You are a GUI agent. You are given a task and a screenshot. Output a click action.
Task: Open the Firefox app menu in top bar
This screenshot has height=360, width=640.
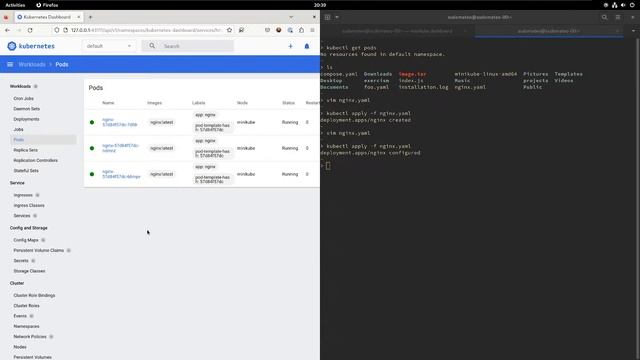point(47,5)
